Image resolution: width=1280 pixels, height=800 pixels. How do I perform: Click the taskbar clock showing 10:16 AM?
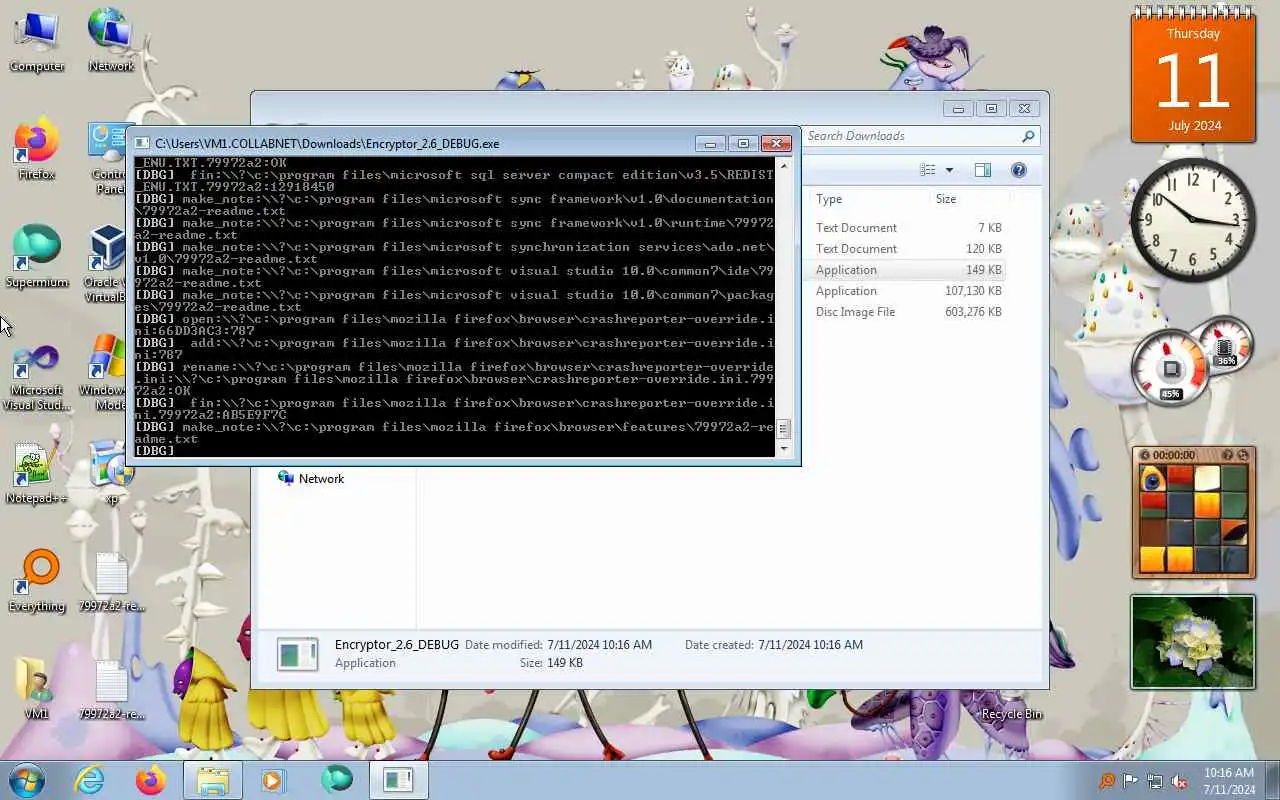[1229, 781]
